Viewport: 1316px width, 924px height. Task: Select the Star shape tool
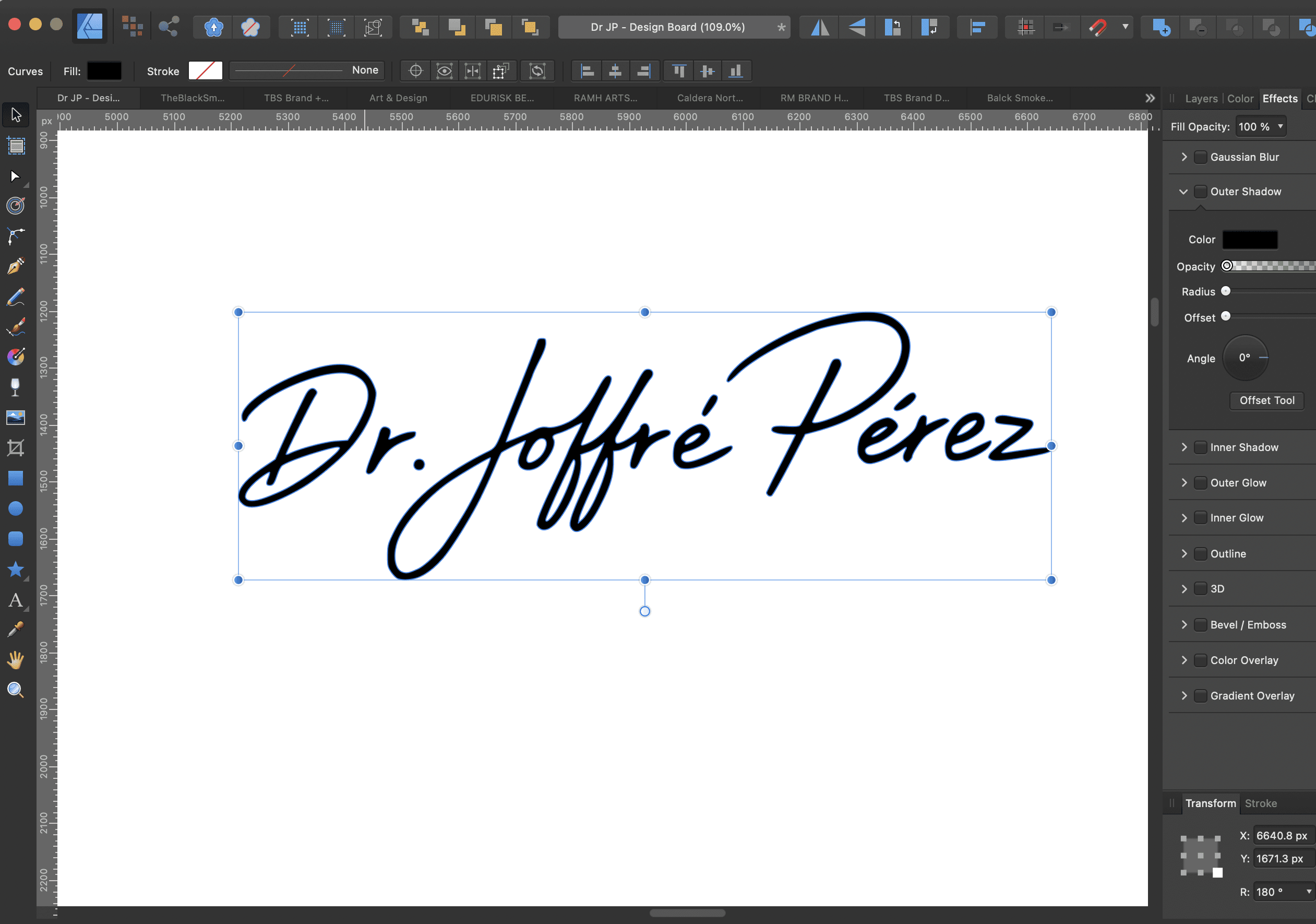16,570
